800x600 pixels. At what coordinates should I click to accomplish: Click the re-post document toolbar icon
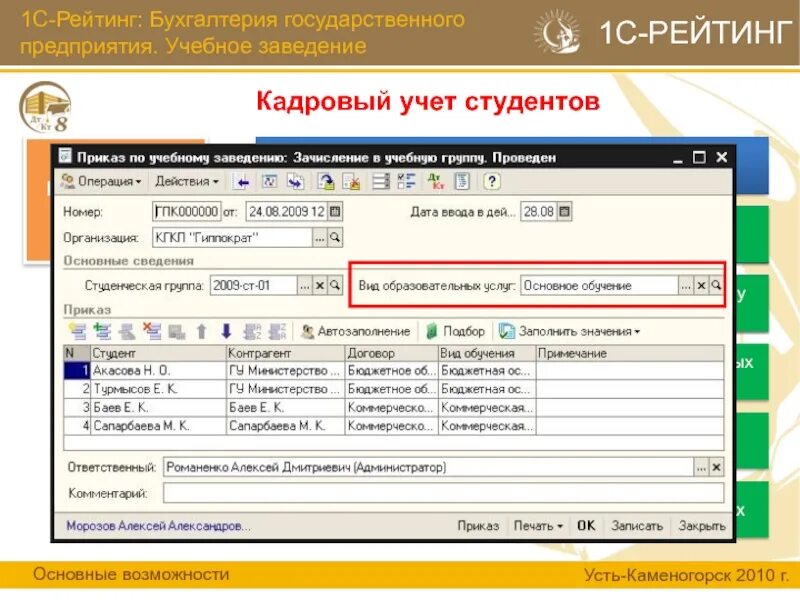click(269, 182)
